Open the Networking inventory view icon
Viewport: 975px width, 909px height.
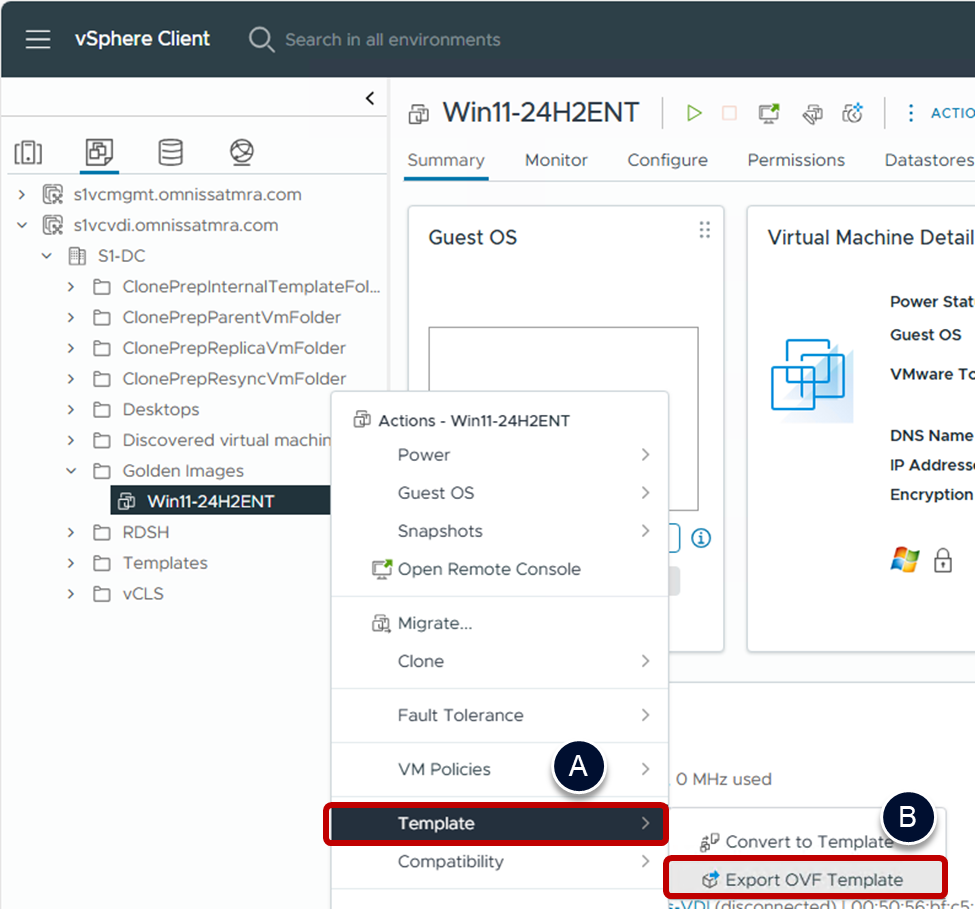pos(241,152)
